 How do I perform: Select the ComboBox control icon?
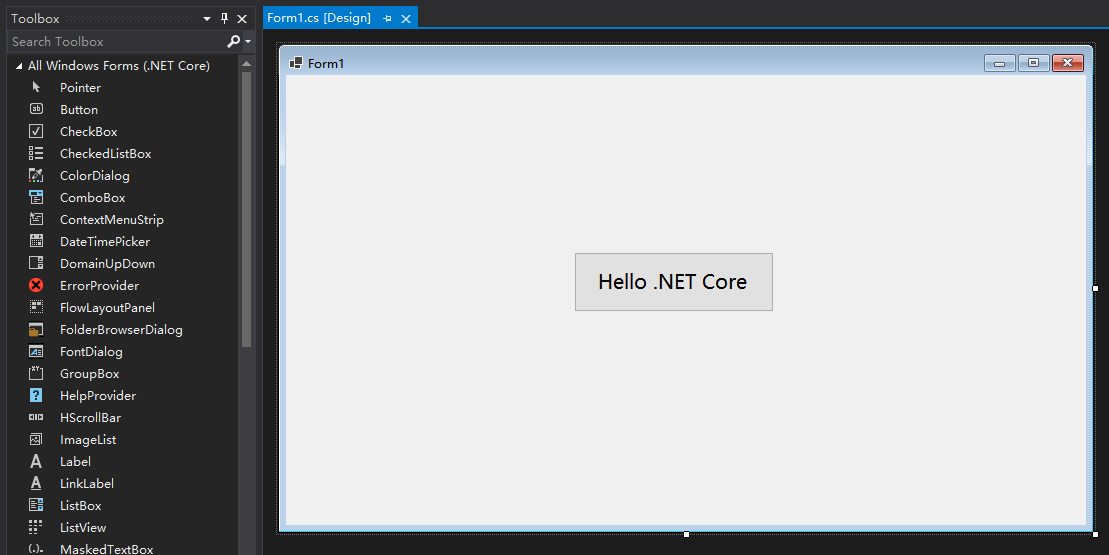[36, 197]
